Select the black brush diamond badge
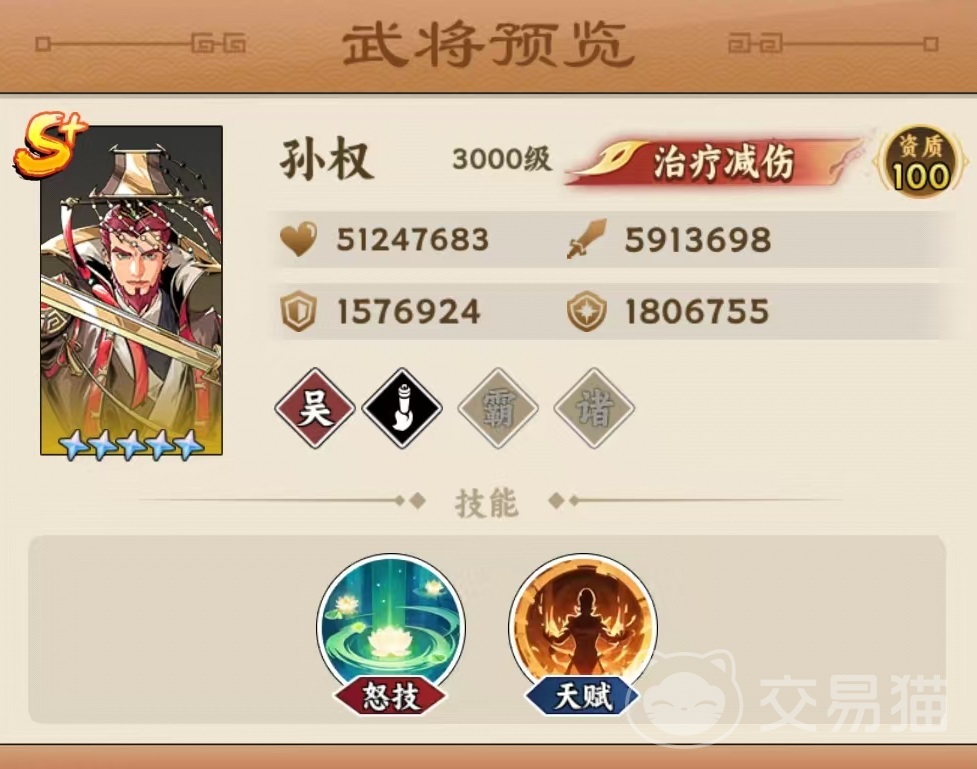Screen dimensions: 977x769 403,408
